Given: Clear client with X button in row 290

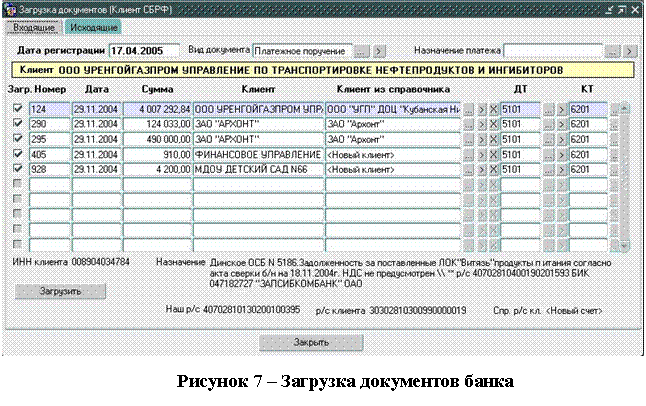Looking at the screenshot, I should click(x=493, y=124).
